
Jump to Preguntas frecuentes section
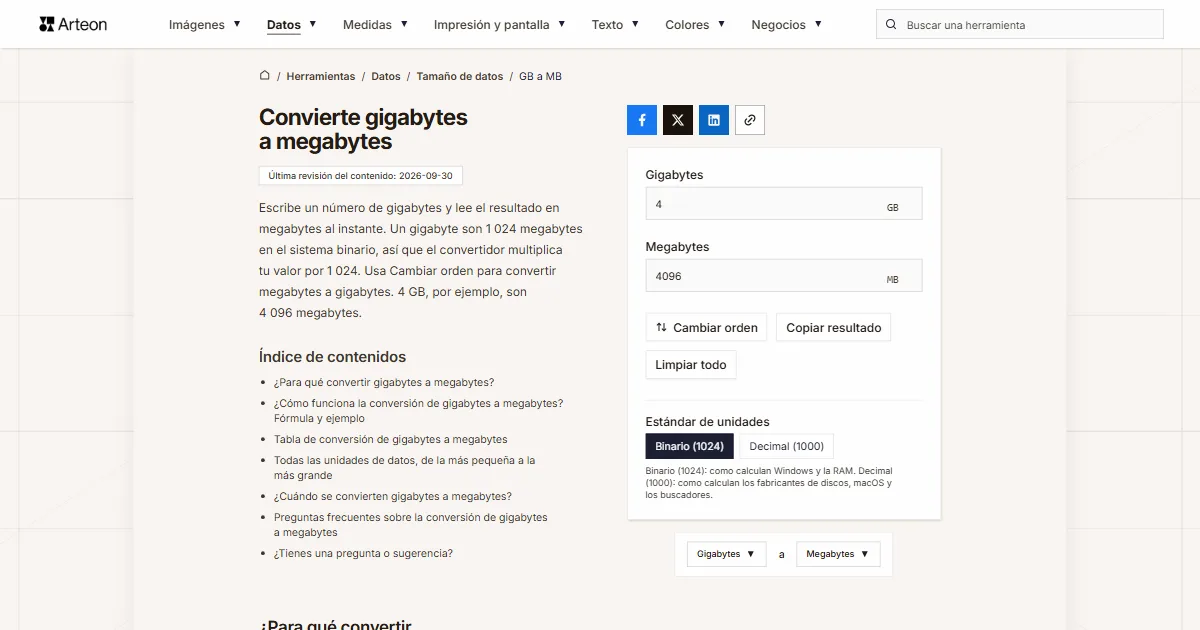coord(411,525)
